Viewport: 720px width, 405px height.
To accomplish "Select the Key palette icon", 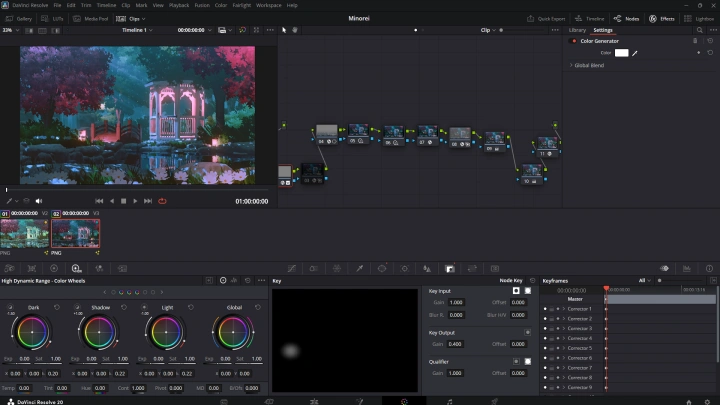I will [x=450, y=269].
